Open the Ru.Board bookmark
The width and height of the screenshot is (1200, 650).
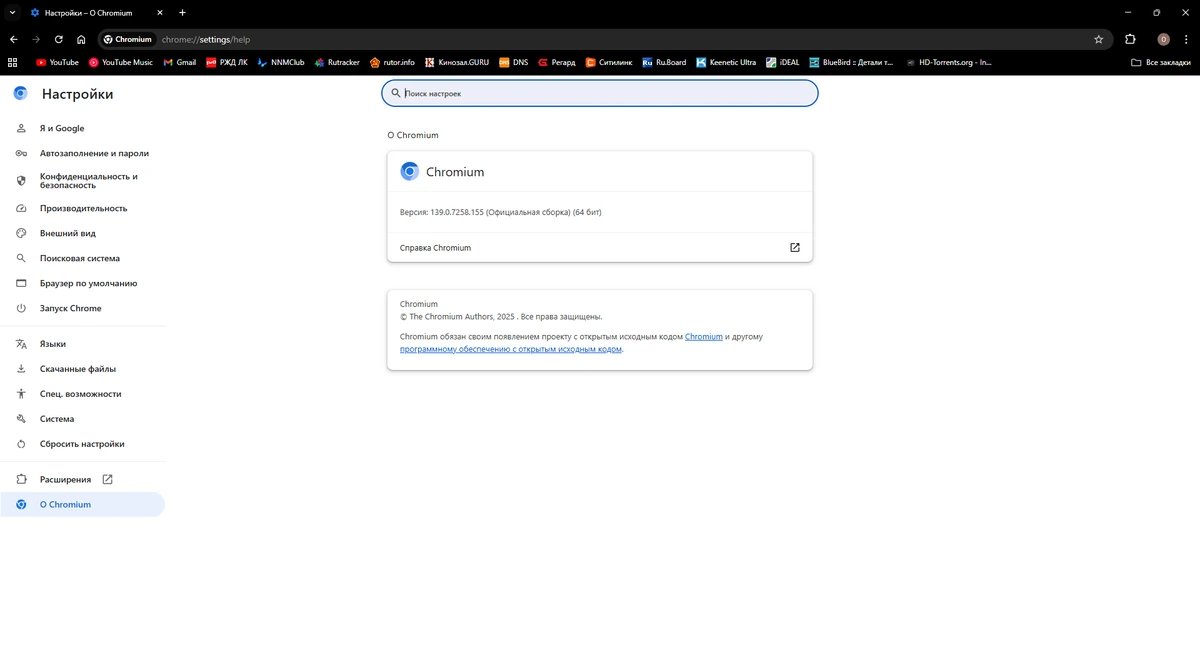pyautogui.click(x=665, y=62)
